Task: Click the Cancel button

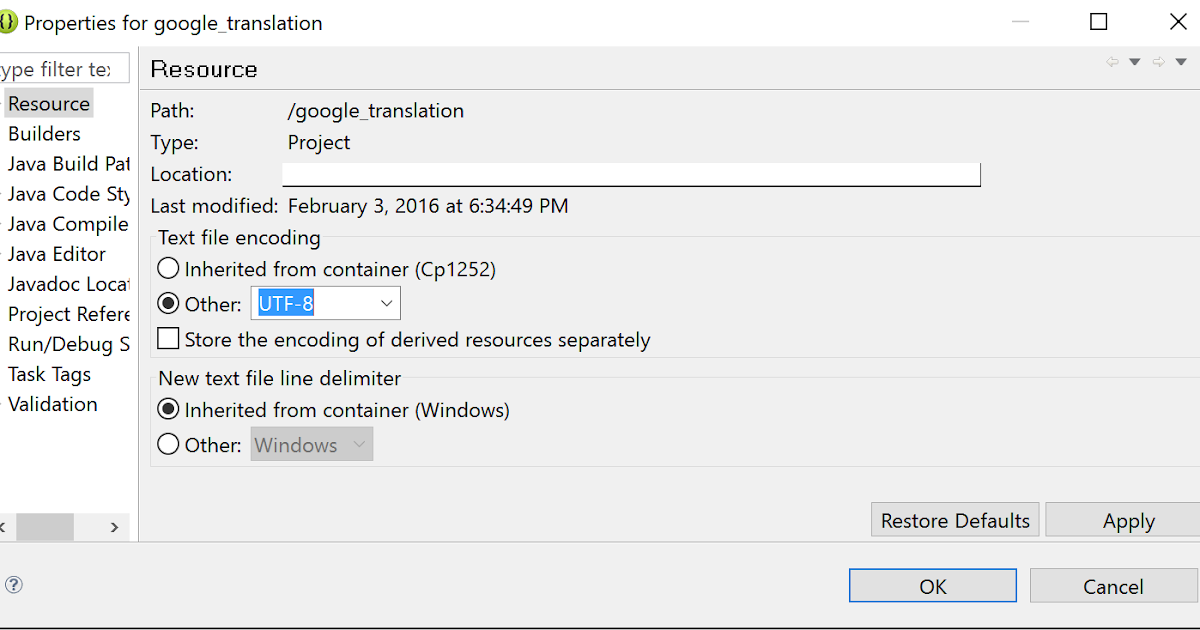Action: pyautogui.click(x=1113, y=586)
